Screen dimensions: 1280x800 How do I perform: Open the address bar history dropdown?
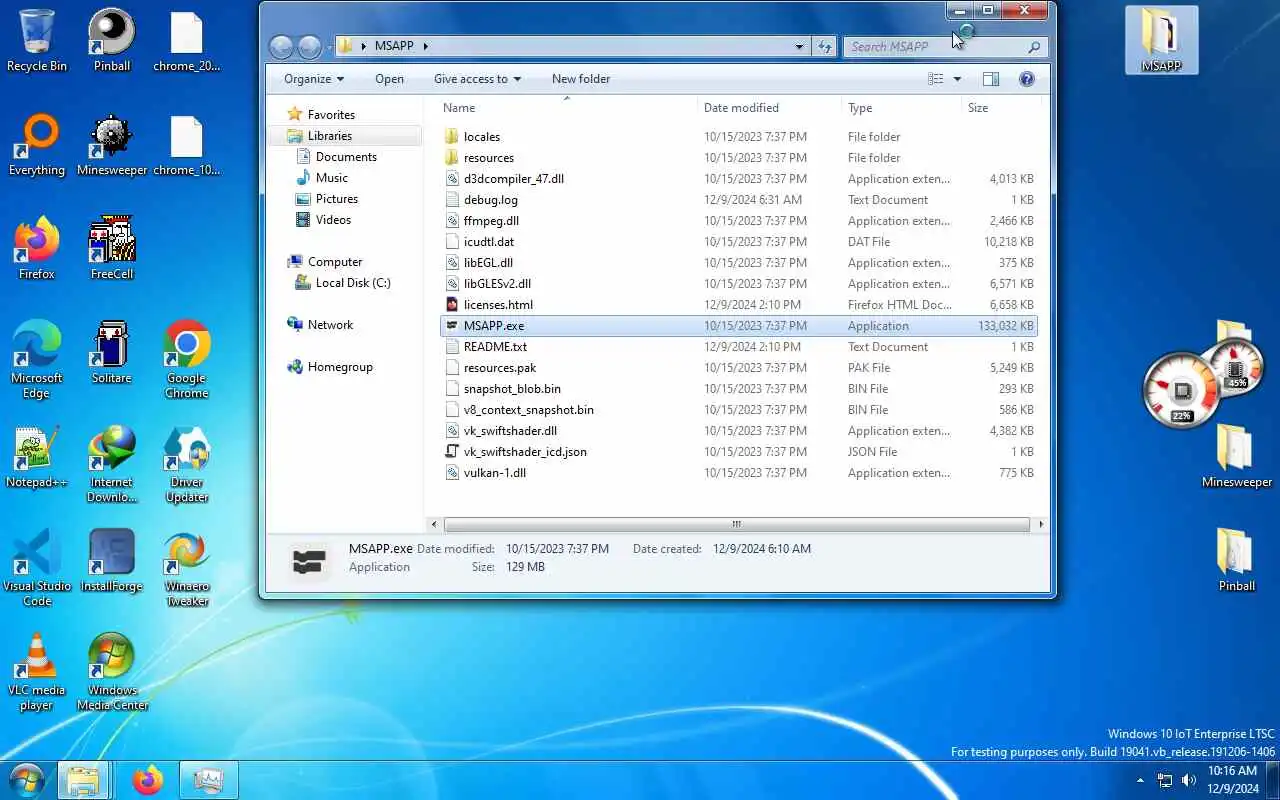(x=799, y=46)
